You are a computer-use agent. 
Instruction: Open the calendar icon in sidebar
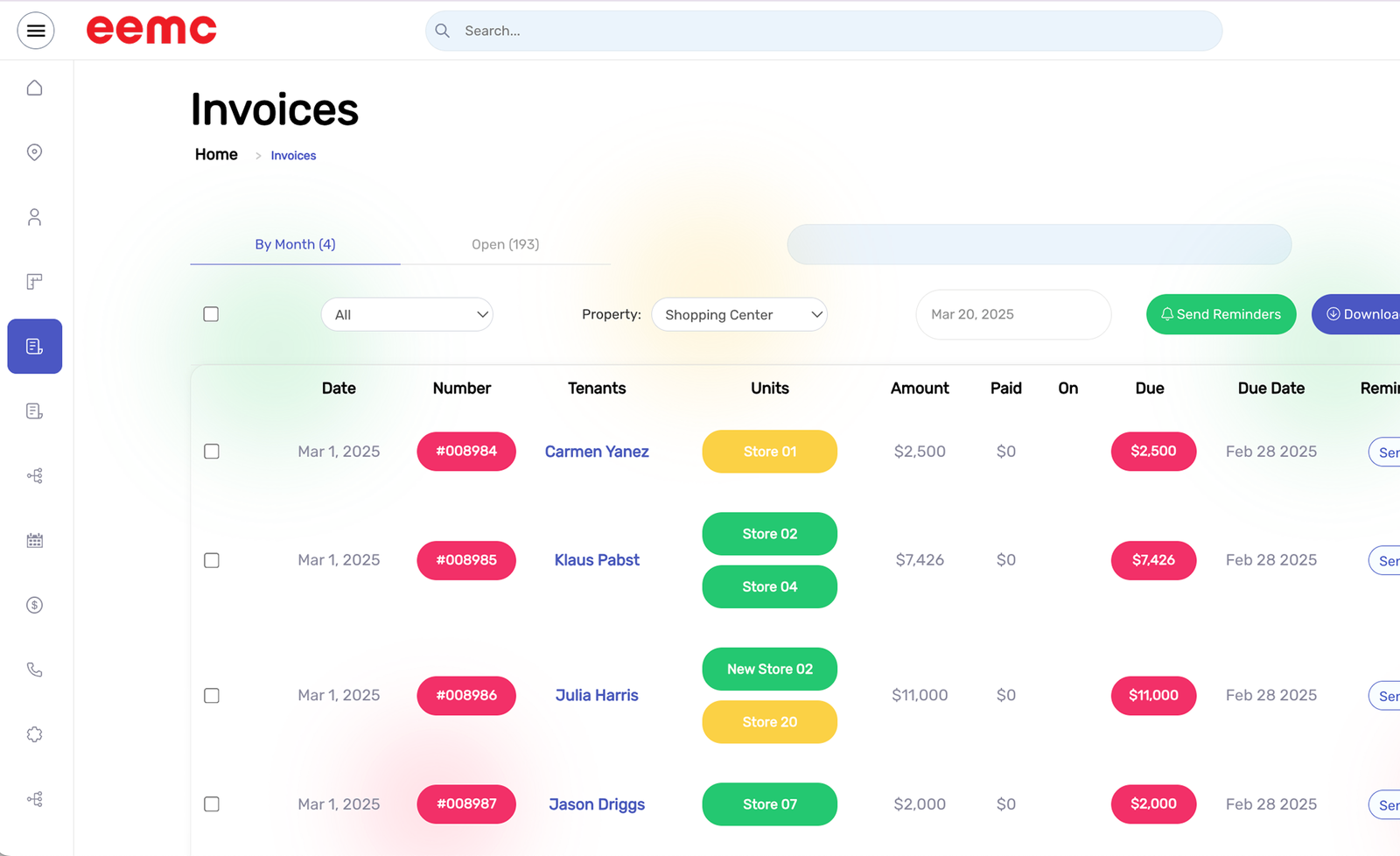point(35,541)
